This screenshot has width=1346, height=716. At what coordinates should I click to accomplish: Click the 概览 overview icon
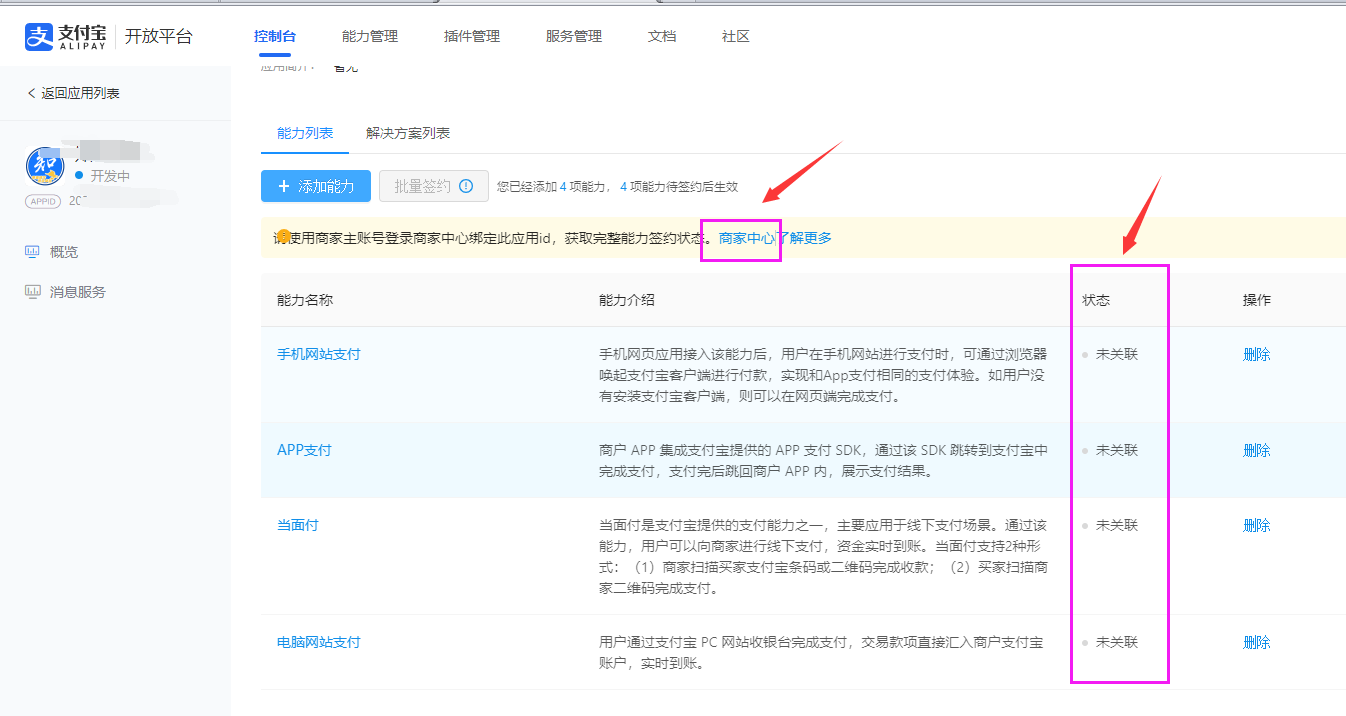click(32, 252)
